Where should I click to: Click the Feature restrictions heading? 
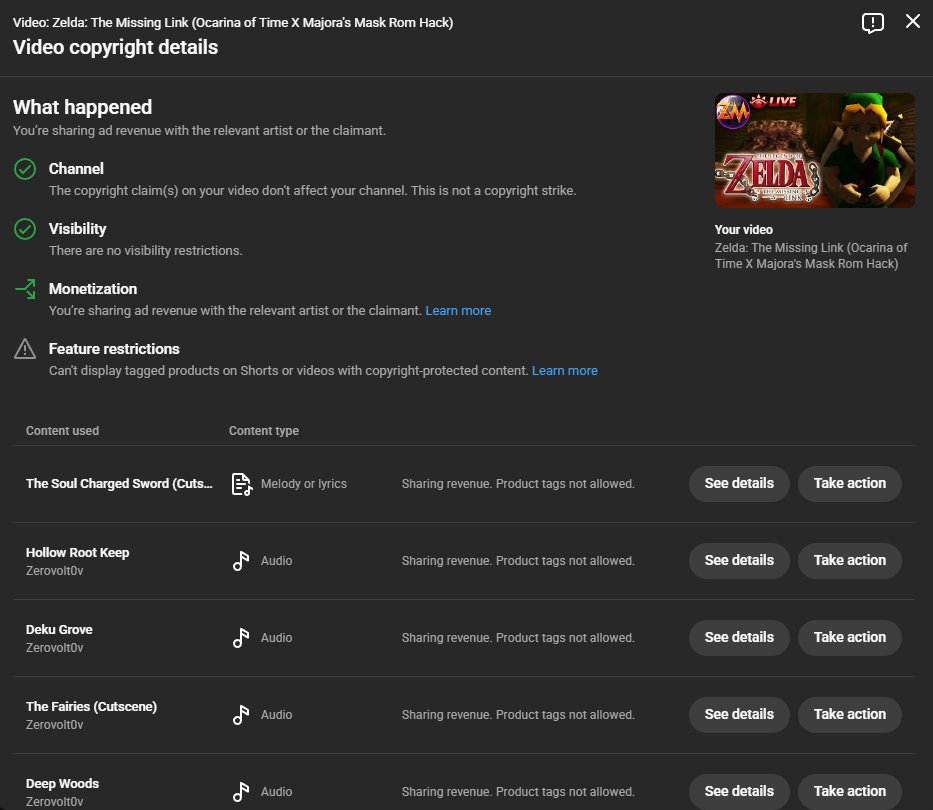tap(114, 349)
